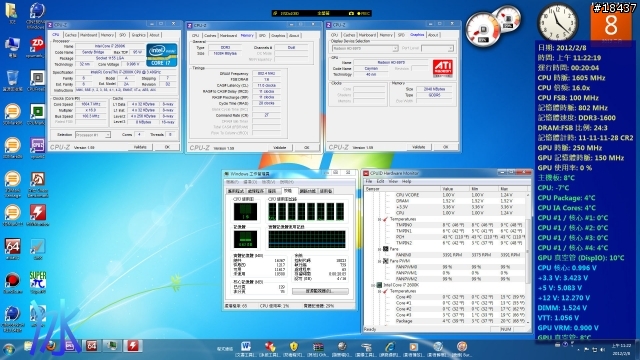Open the 網路功能 tab in Task Manager

pyautogui.click(x=308, y=191)
